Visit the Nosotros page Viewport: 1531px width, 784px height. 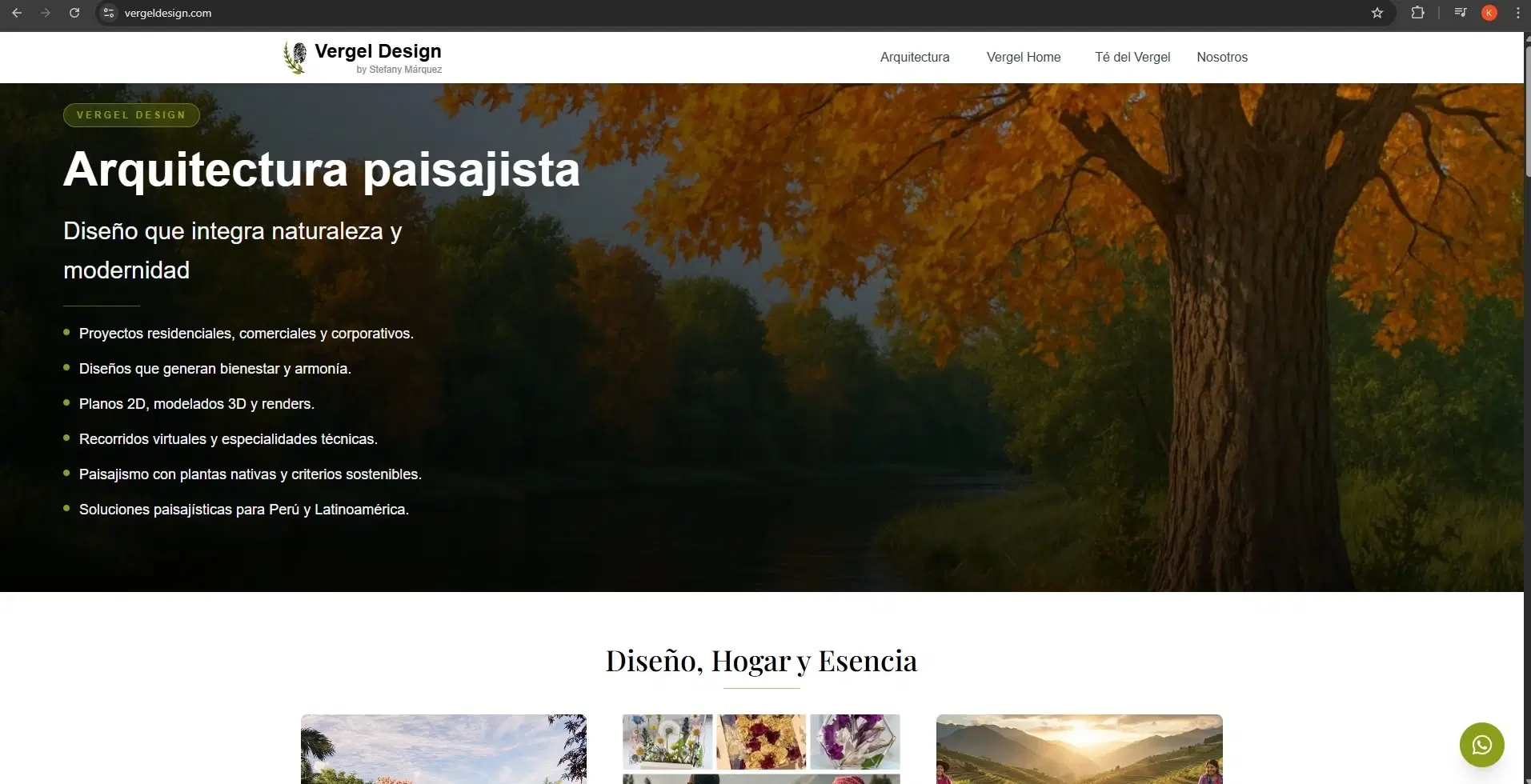tap(1221, 57)
